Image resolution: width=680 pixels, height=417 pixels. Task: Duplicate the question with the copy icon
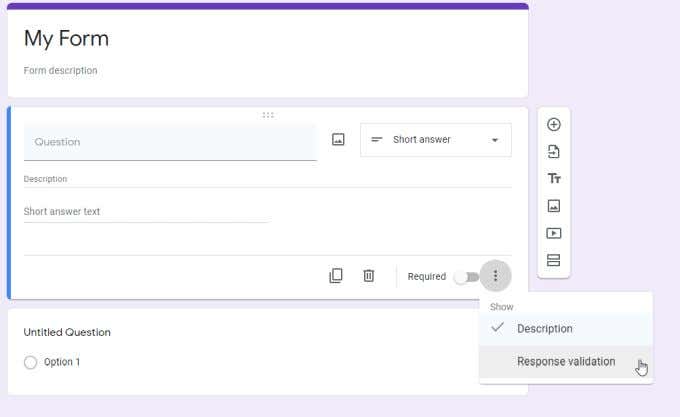pos(336,276)
